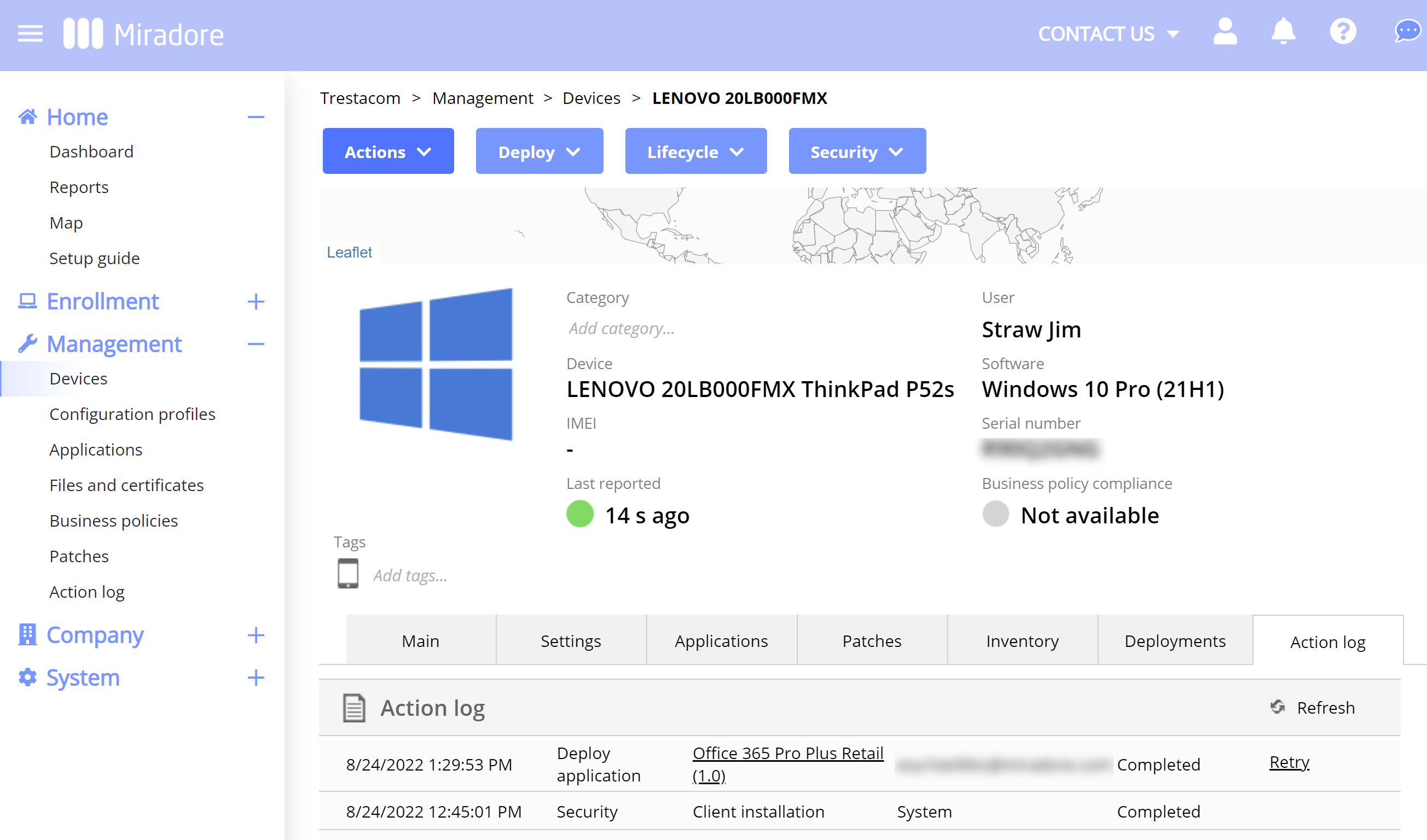Open the Actions dropdown button

(388, 151)
